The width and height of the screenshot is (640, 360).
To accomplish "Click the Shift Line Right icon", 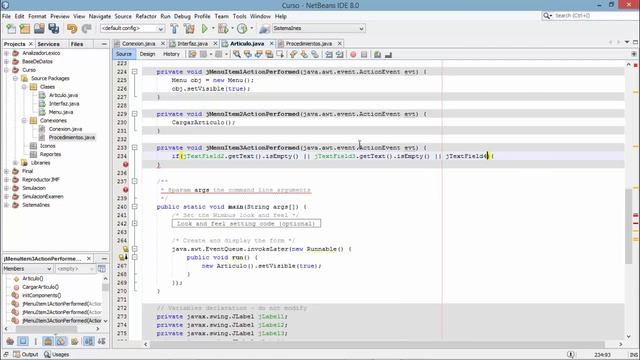I will coord(339,54).
